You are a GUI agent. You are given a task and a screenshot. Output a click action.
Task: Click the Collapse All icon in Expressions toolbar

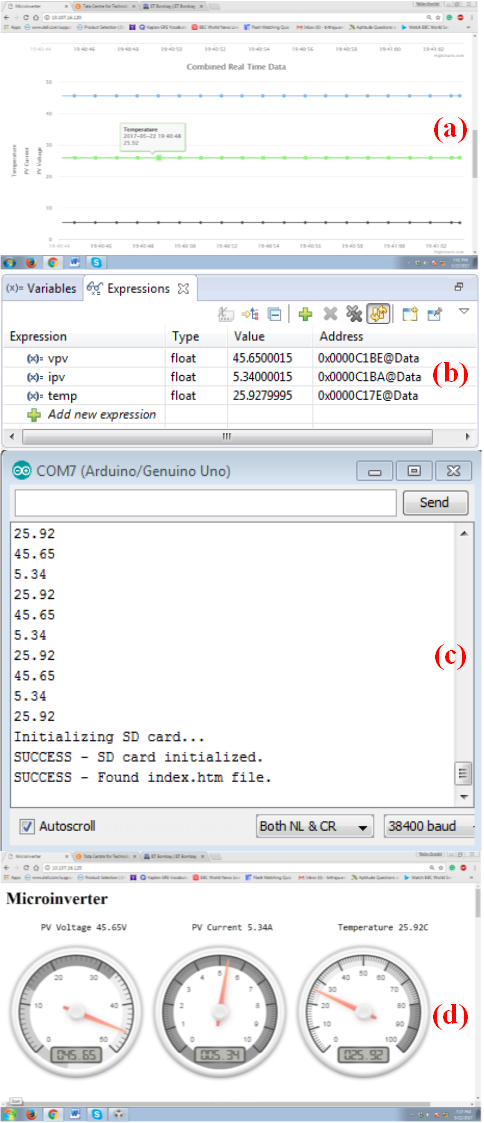tap(274, 314)
